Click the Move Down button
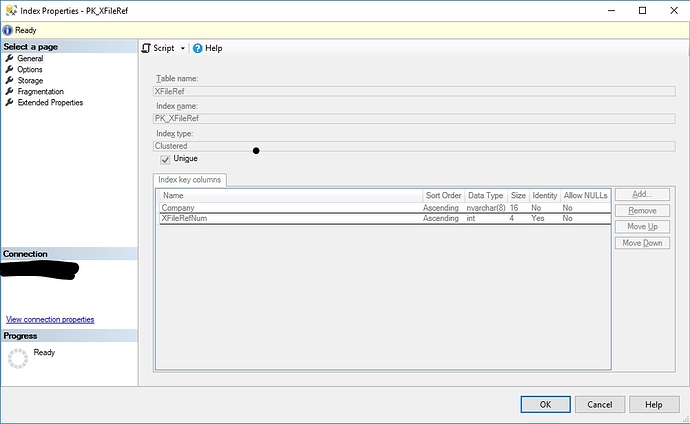Image resolution: width=690 pixels, height=424 pixels. click(642, 243)
